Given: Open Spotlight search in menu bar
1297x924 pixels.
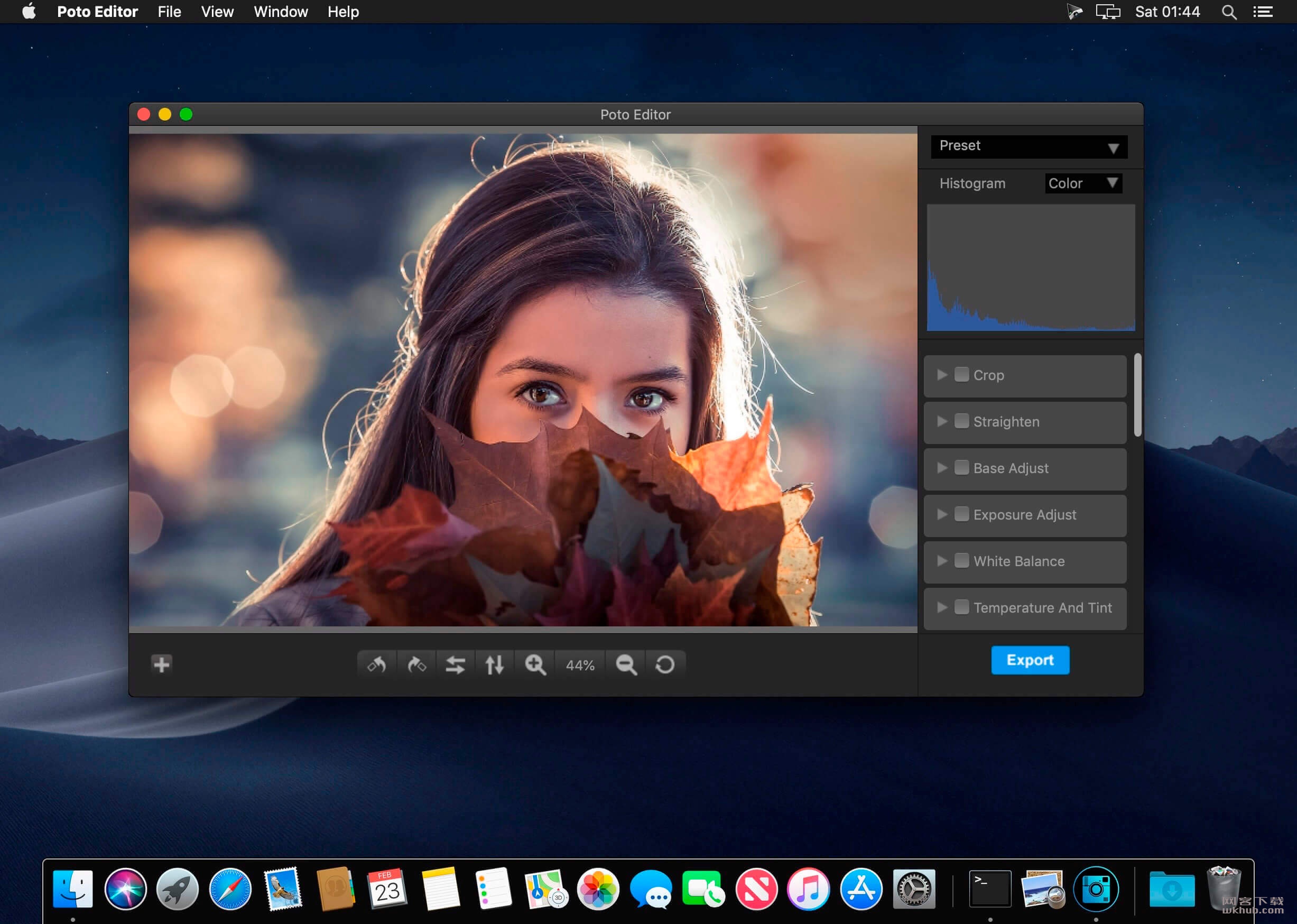Looking at the screenshot, I should click(1229, 12).
